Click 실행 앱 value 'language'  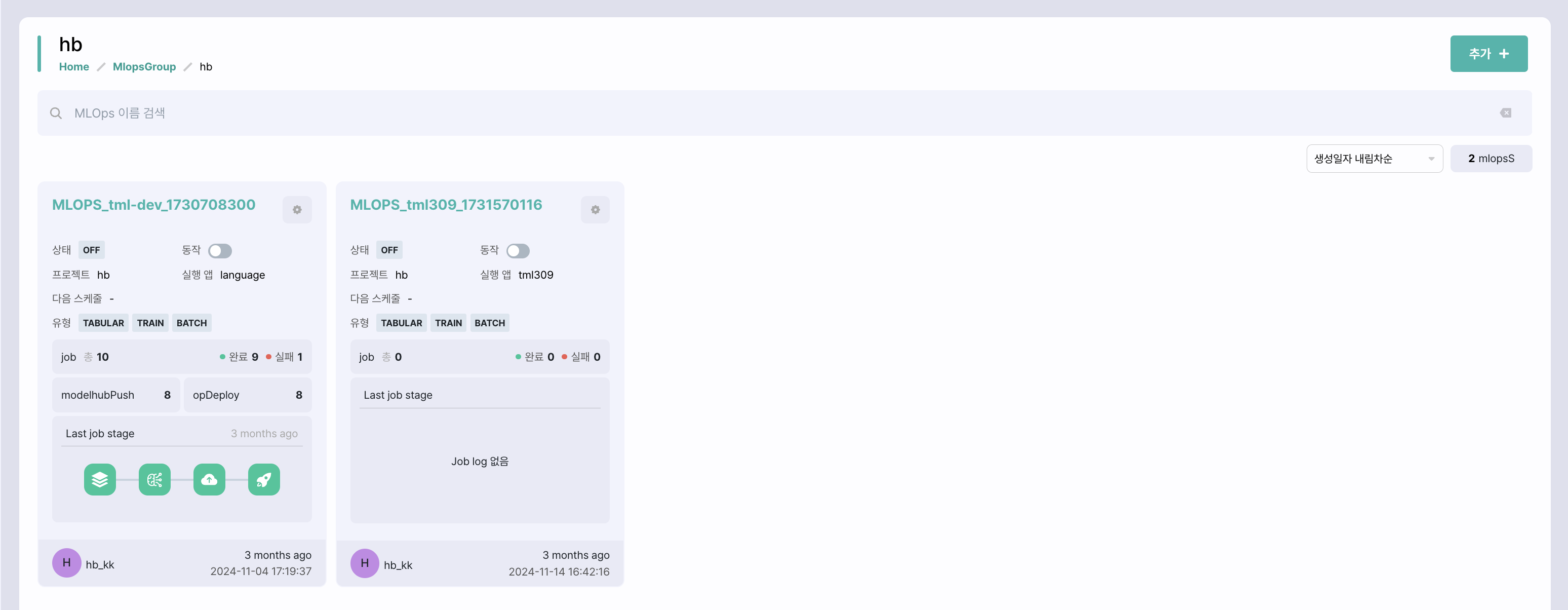pos(242,275)
